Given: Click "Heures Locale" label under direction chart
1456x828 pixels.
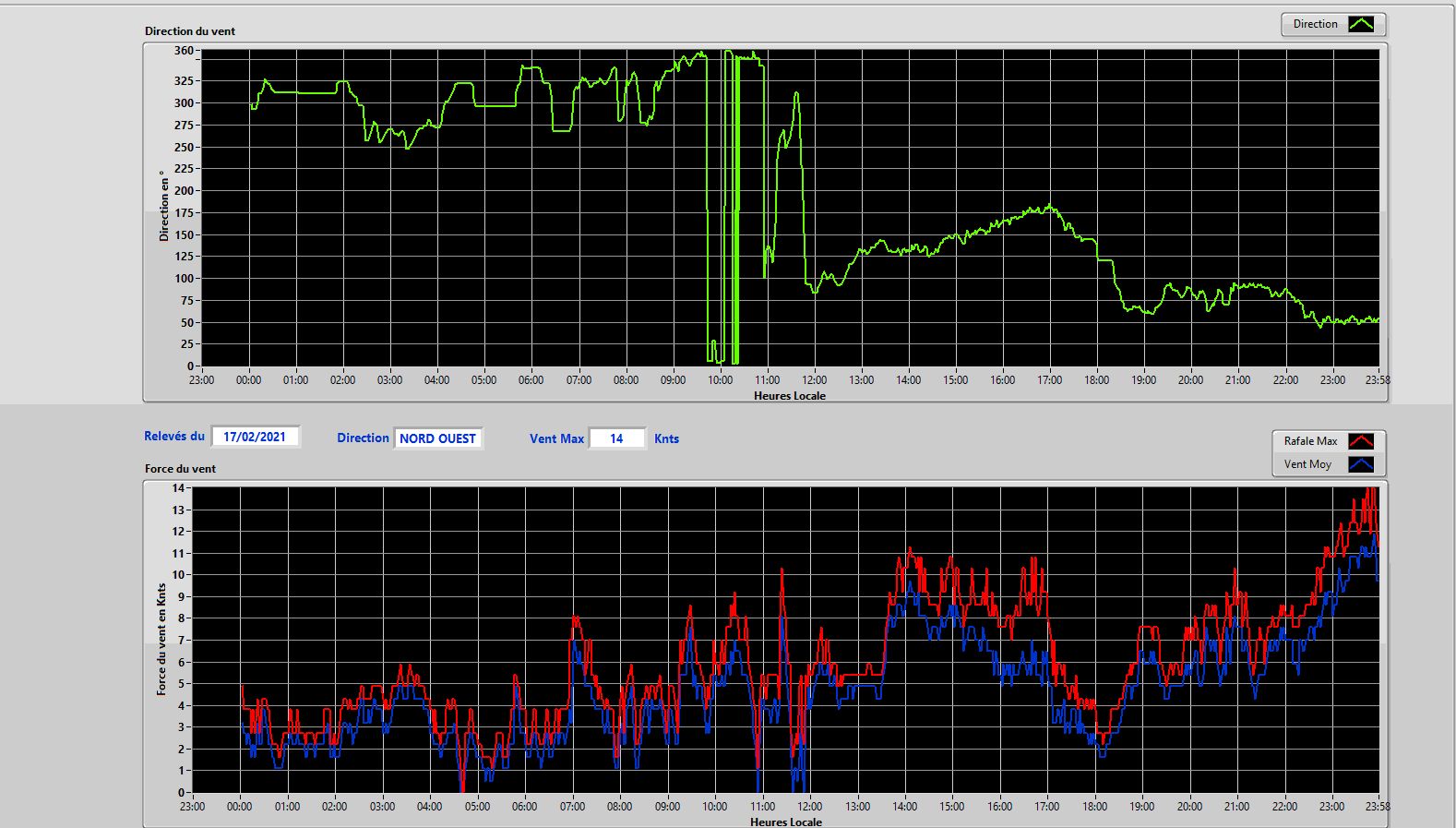Looking at the screenshot, I should point(790,396).
